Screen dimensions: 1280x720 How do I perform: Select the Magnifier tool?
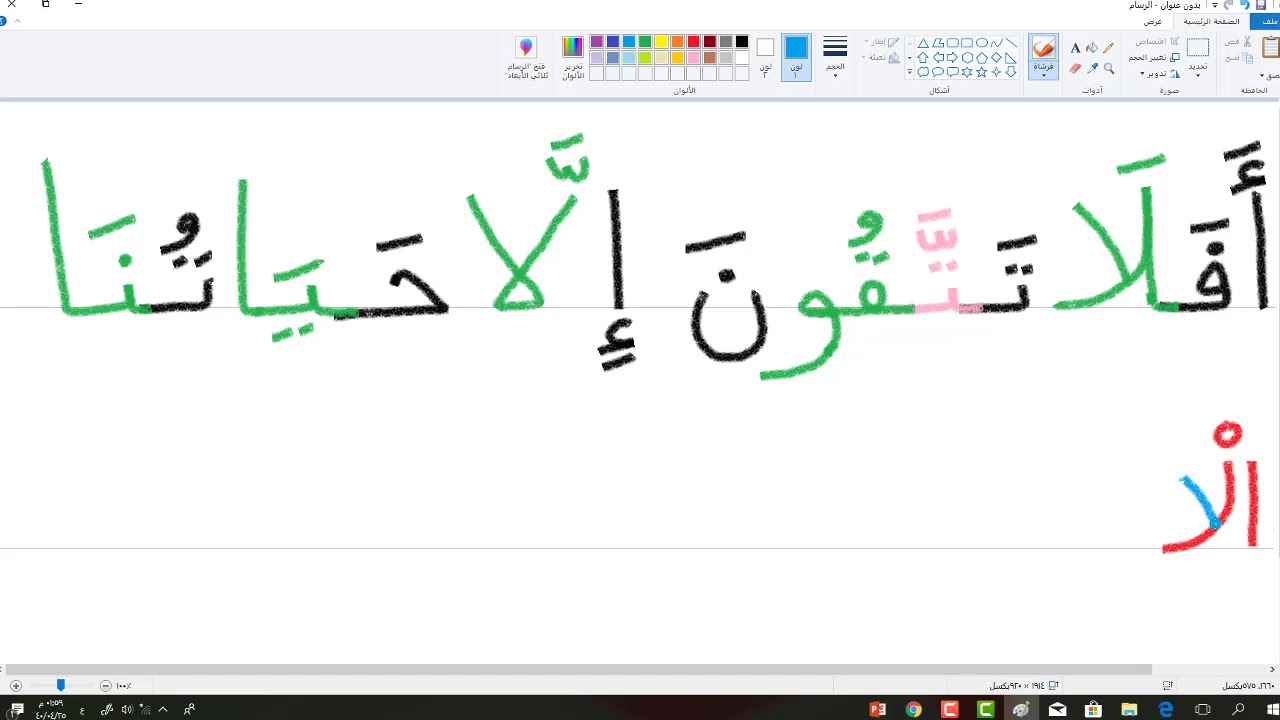pyautogui.click(x=1109, y=69)
